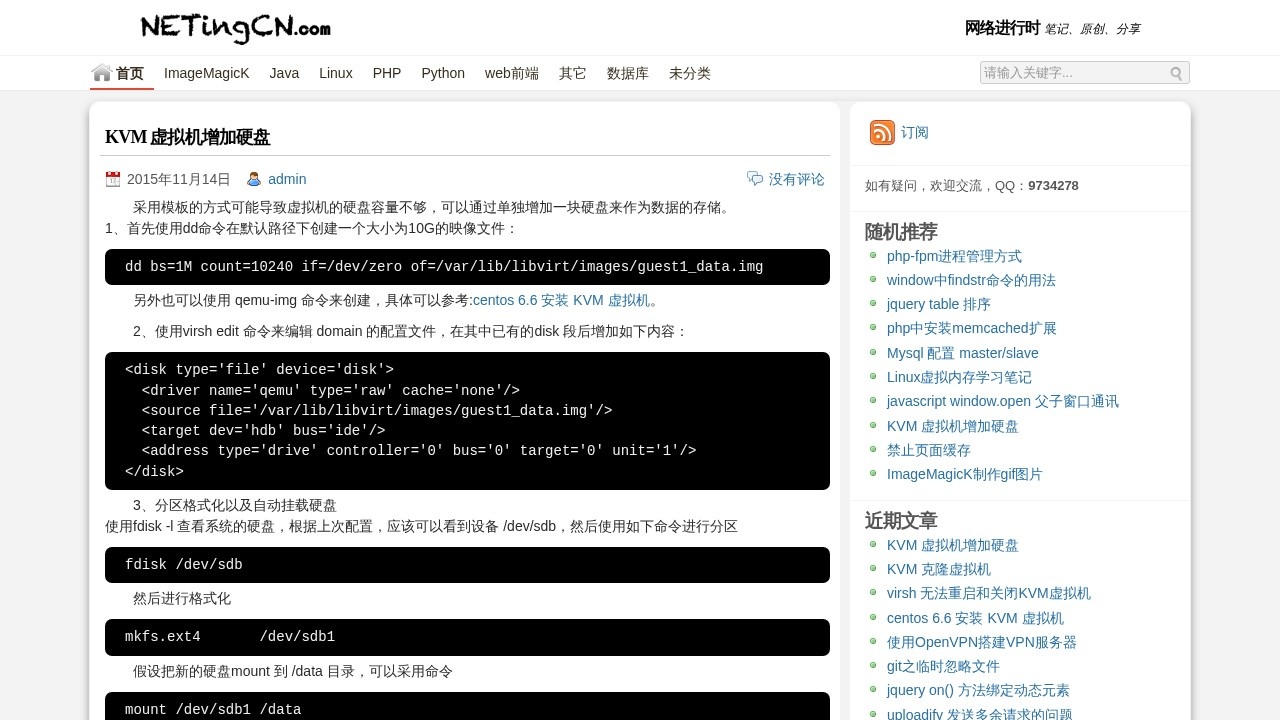This screenshot has height=720, width=1280.
Task: Click the search magnifier icon
Action: tap(1175, 73)
